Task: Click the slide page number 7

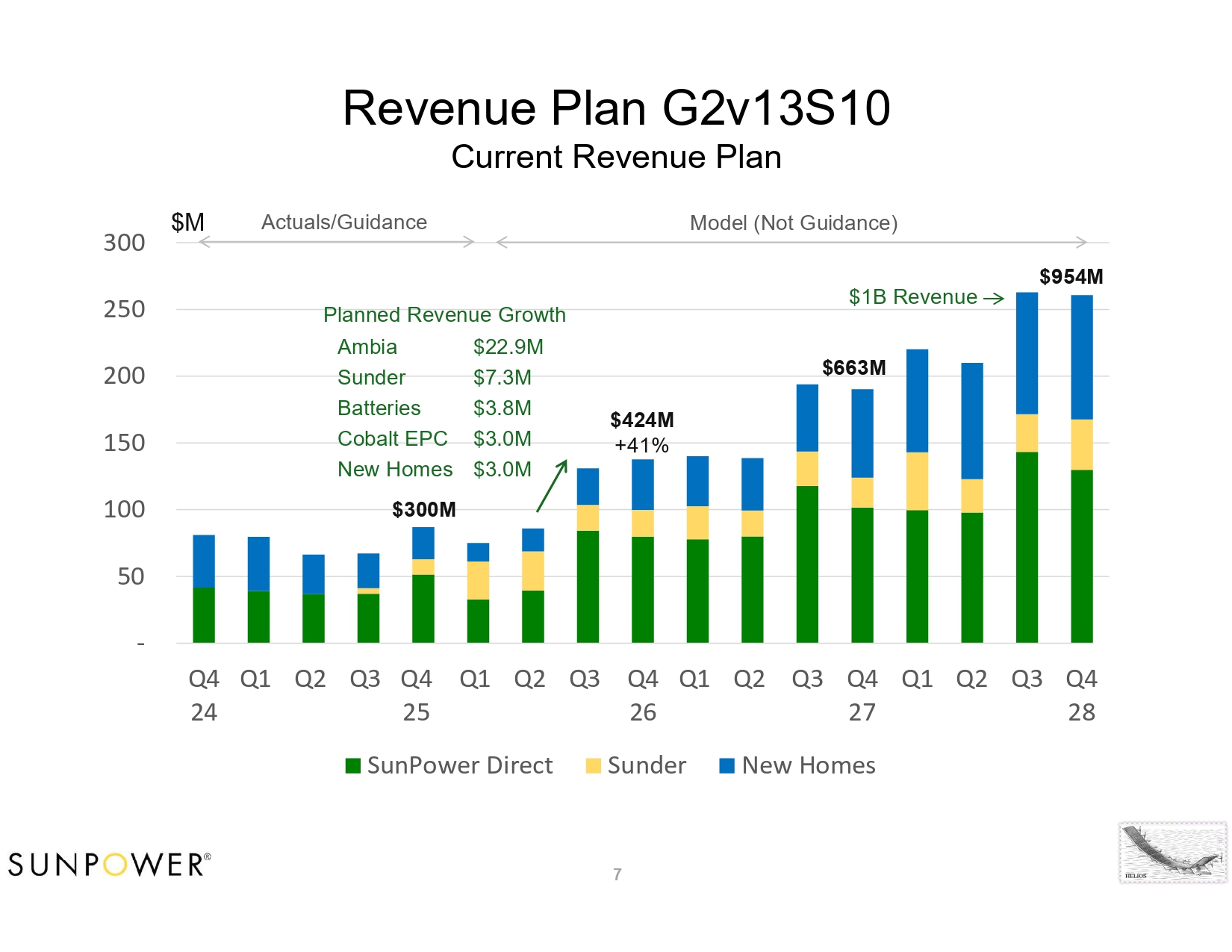Action: 617,874
